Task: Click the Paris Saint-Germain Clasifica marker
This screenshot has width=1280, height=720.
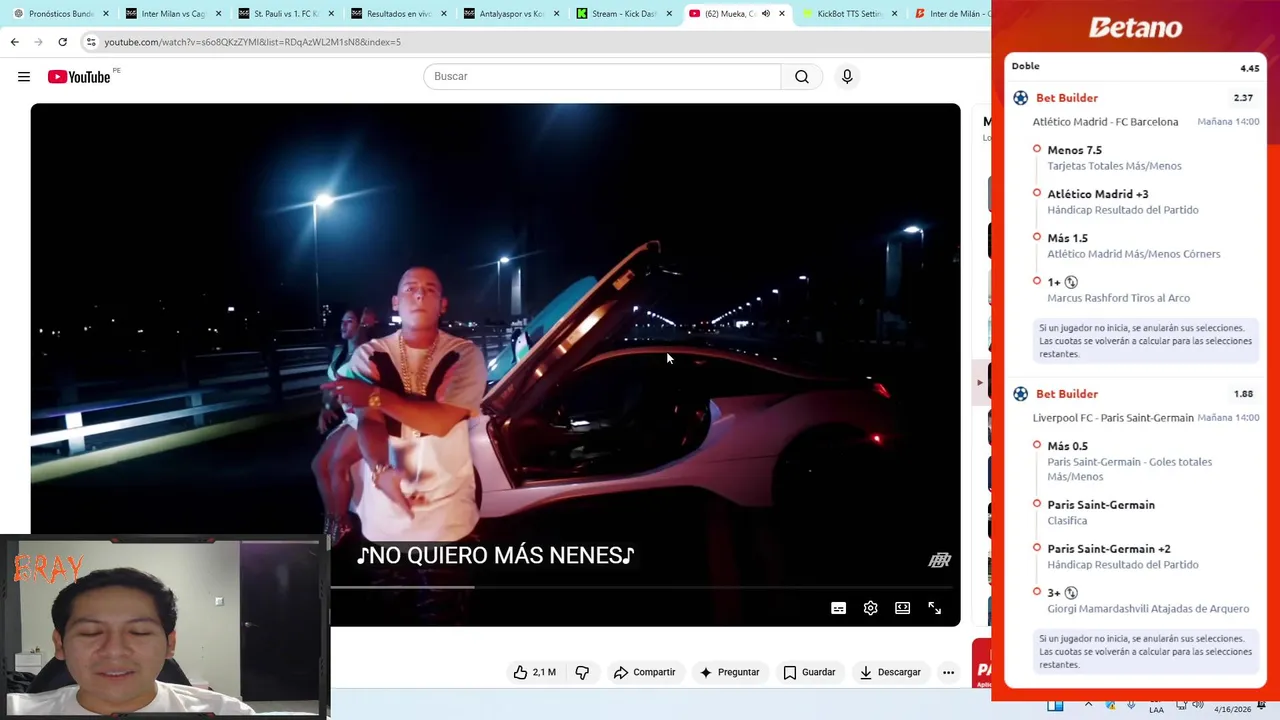Action: tap(1037, 504)
